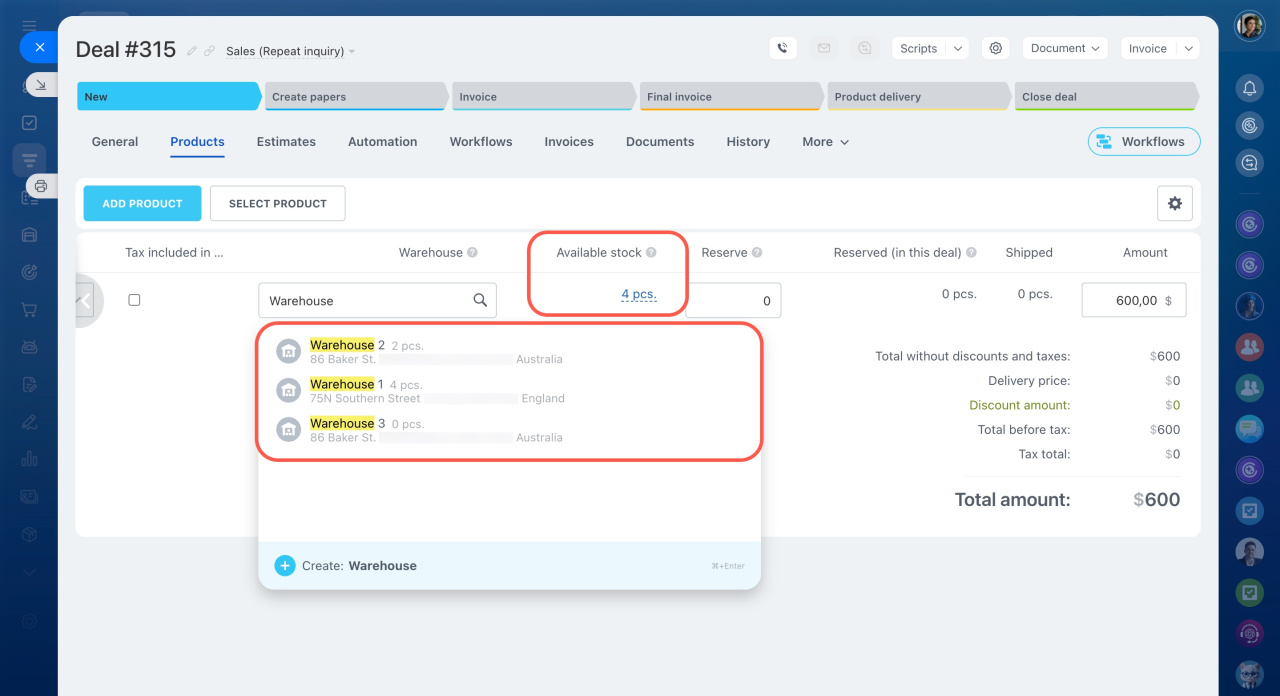Click the 4 pcs. available stock link
Viewport: 1280px width, 696px height.
point(638,295)
